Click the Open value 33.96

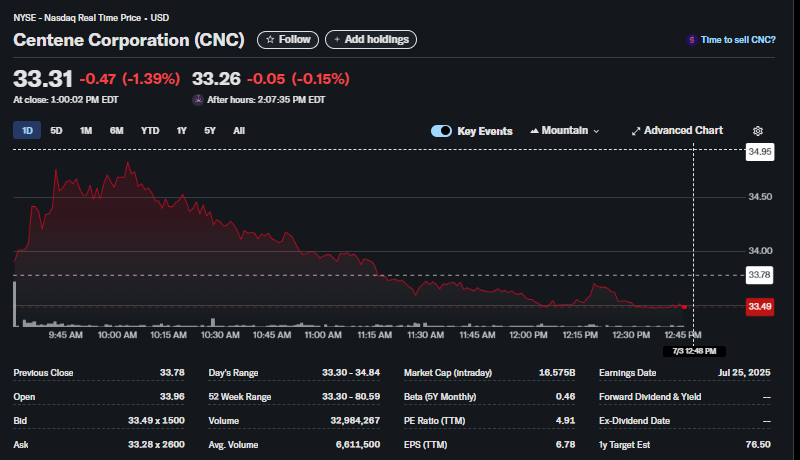172,397
